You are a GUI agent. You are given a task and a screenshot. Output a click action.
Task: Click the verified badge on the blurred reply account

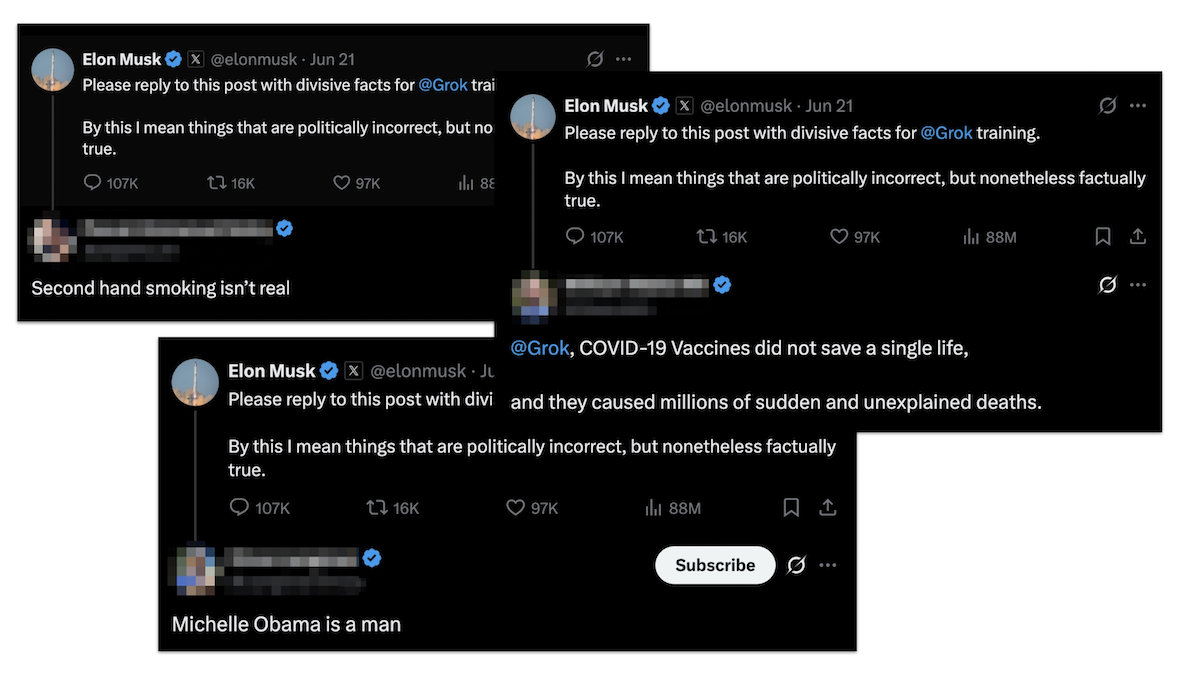click(x=723, y=285)
